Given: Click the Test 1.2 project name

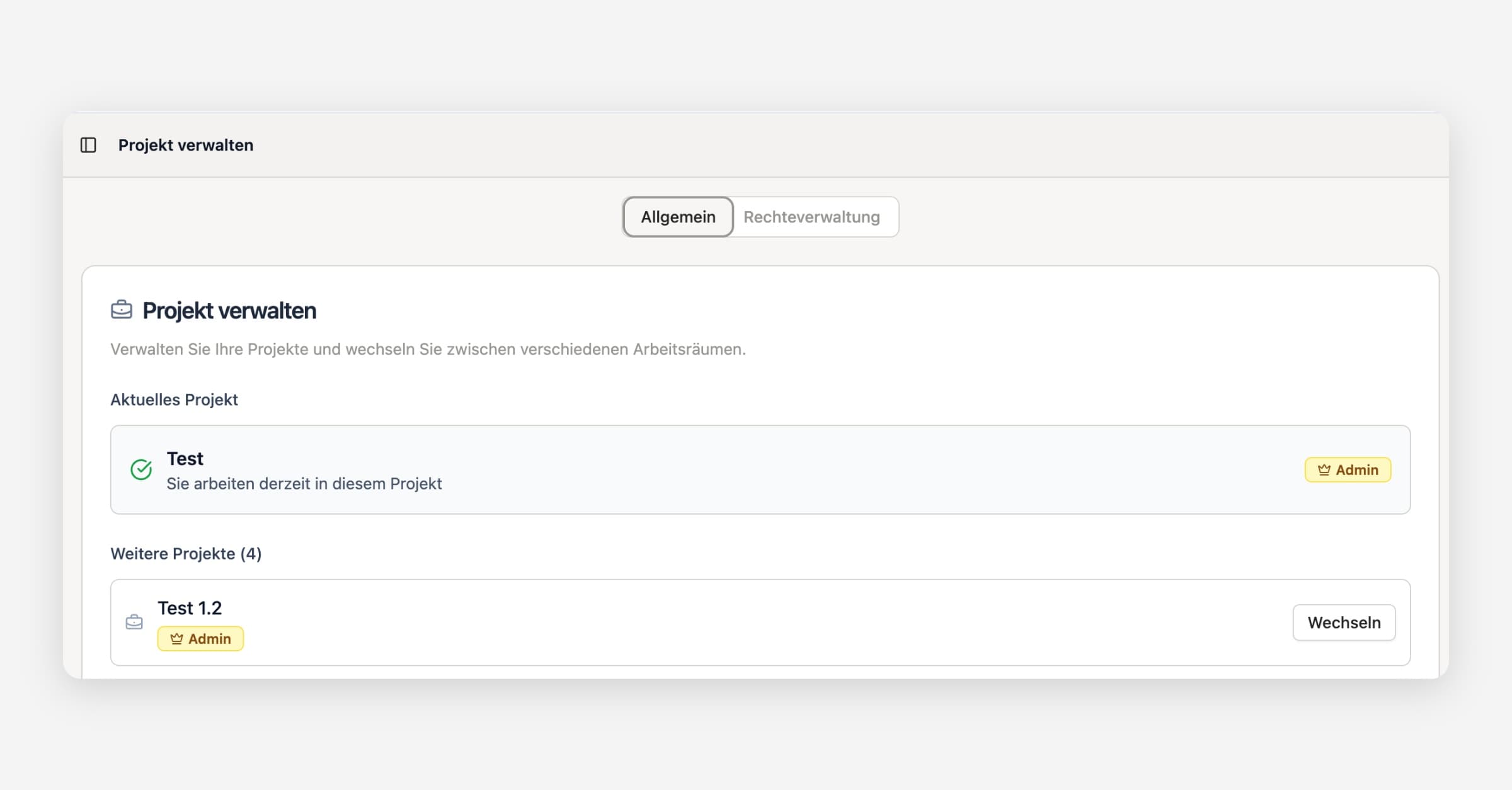Looking at the screenshot, I should click(190, 608).
